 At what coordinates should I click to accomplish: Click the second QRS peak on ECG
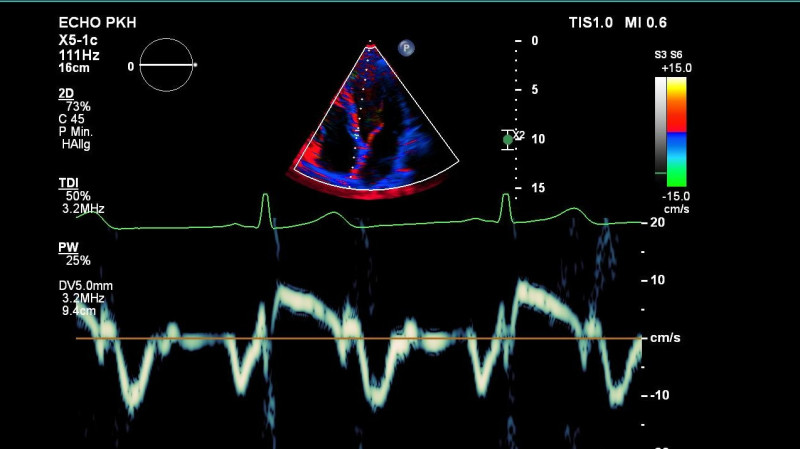[x=505, y=196]
